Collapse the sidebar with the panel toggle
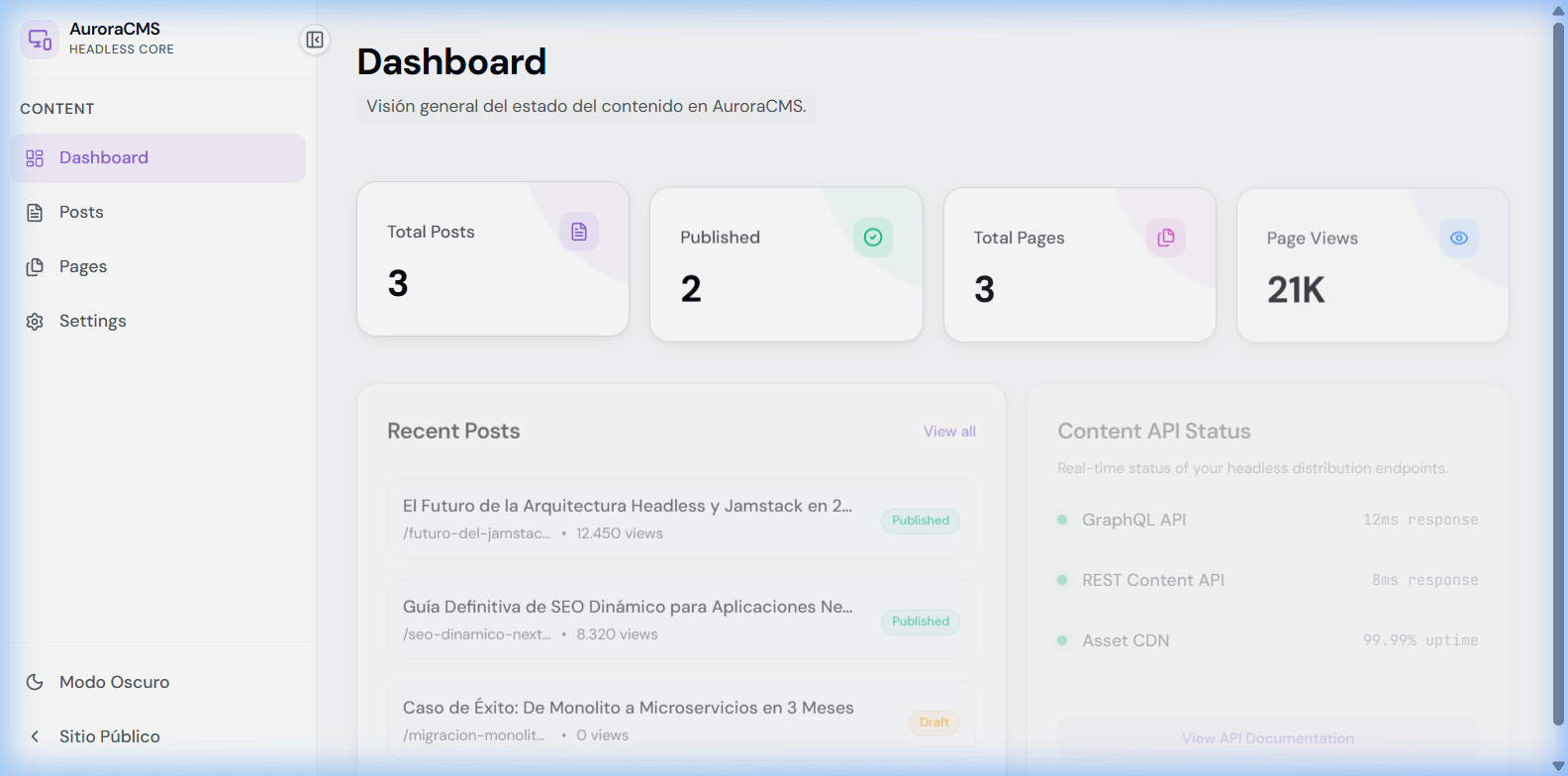Viewport: 1568px width, 776px height. 315,40
